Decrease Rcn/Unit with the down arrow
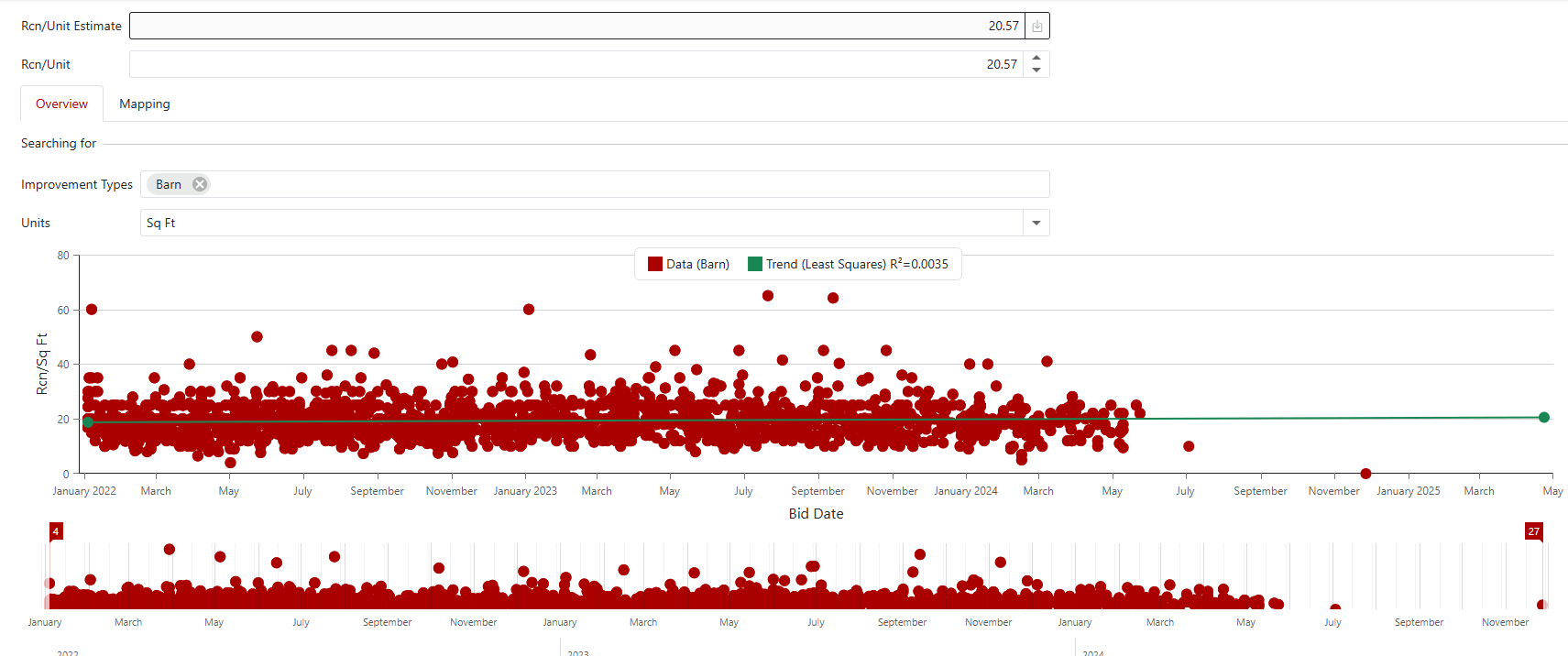 pyautogui.click(x=1036, y=71)
